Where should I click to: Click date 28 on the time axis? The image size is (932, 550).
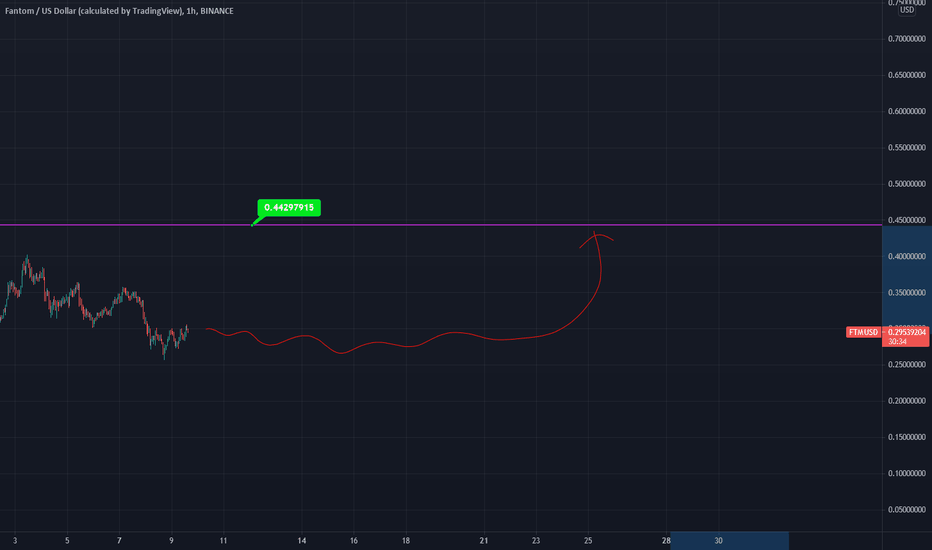pyautogui.click(x=666, y=540)
